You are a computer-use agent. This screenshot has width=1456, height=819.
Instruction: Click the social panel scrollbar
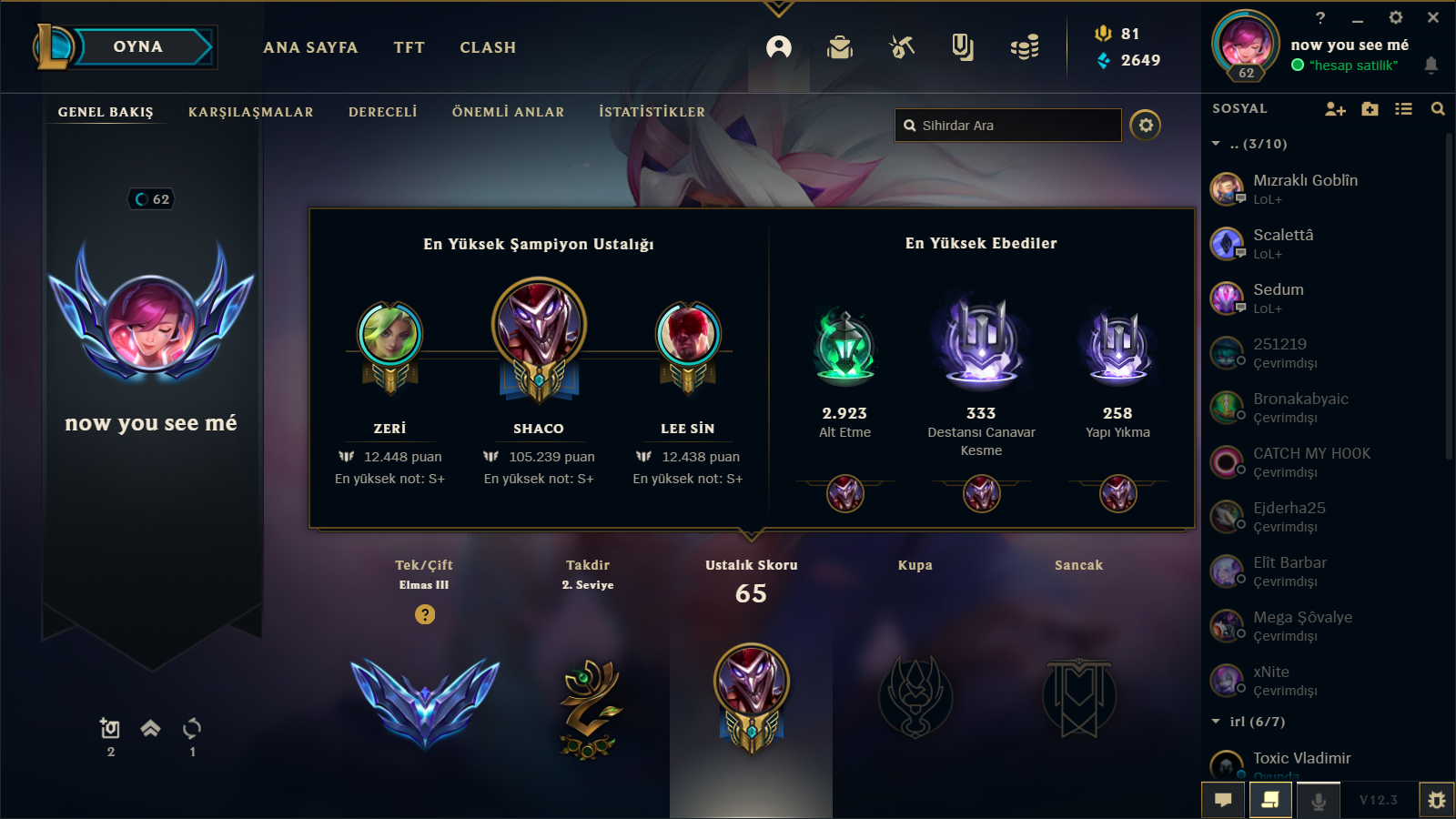point(1449,296)
